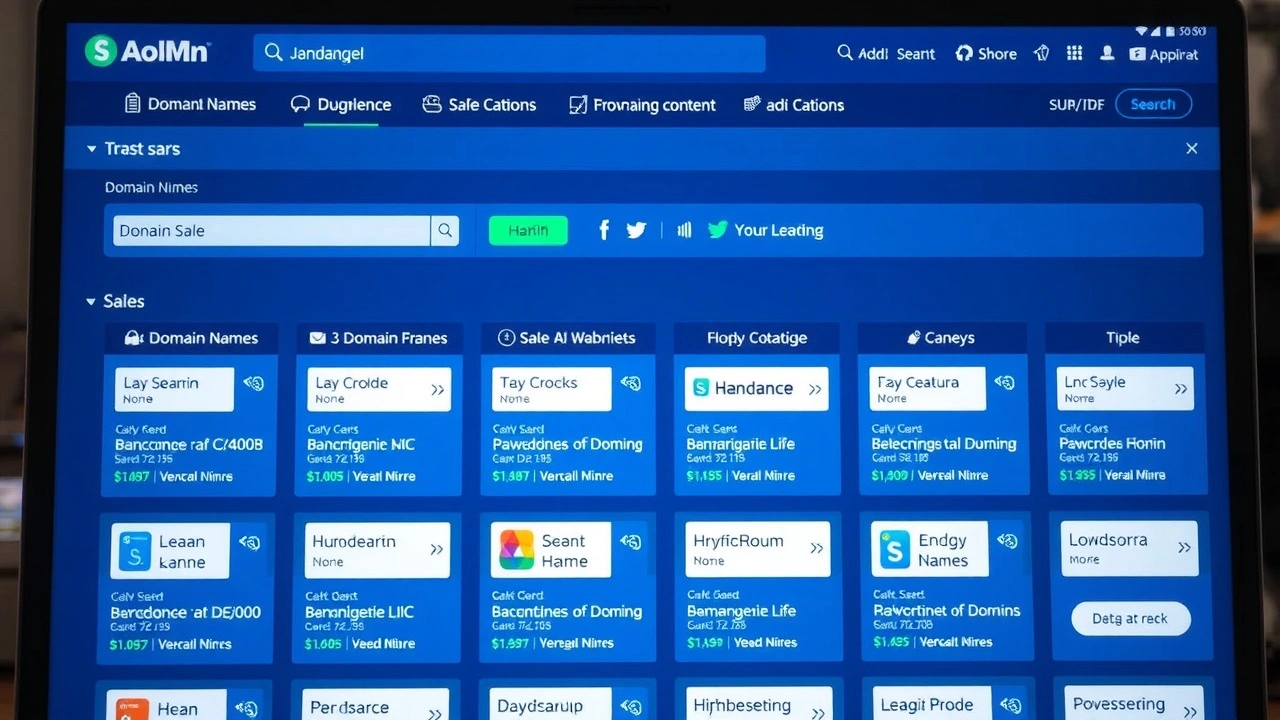Expand the Hurodearin card chevron
The width and height of the screenshot is (1280, 720).
(x=436, y=549)
